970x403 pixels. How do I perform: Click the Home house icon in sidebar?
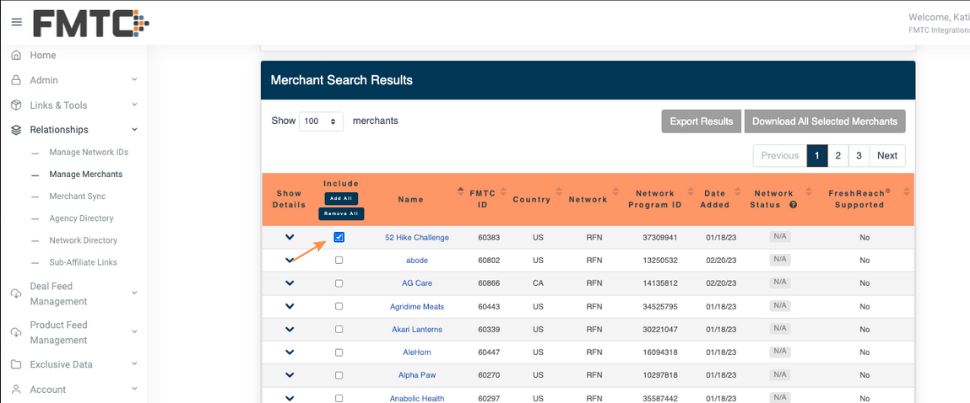(x=16, y=56)
